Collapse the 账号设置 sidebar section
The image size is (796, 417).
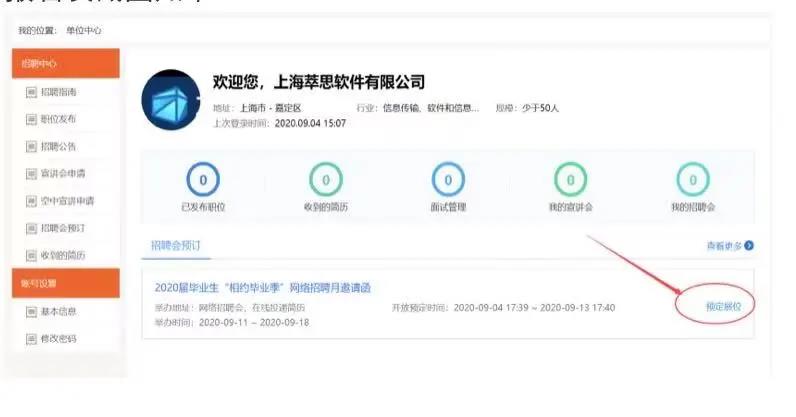[x=68, y=283]
